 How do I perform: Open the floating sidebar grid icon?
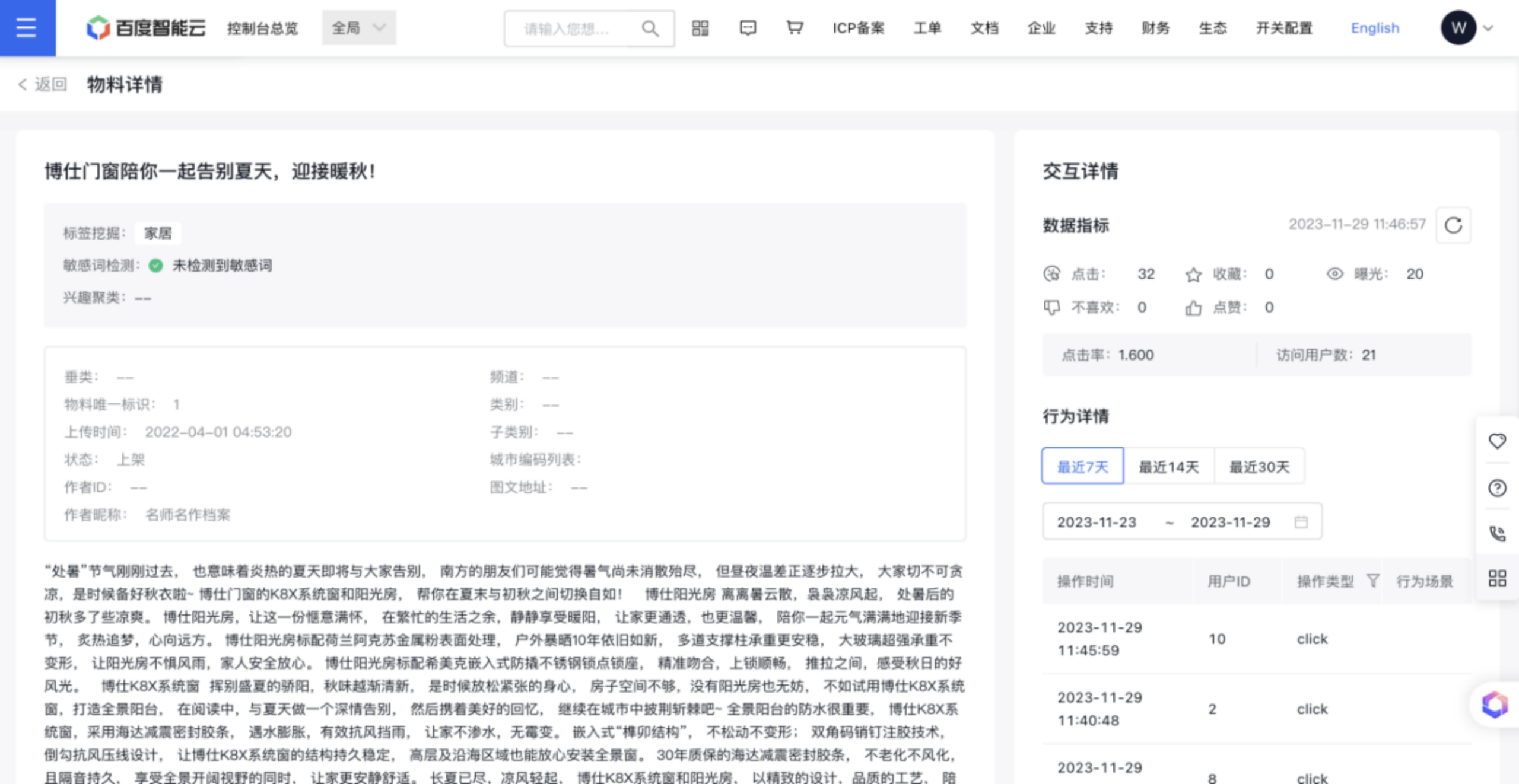point(1497,578)
